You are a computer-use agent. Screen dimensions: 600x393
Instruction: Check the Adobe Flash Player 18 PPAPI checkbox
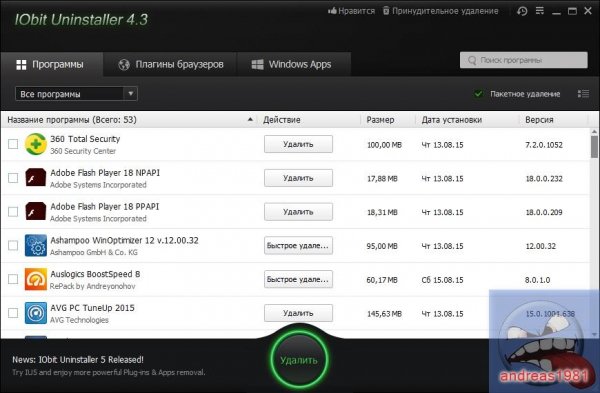click(13, 212)
